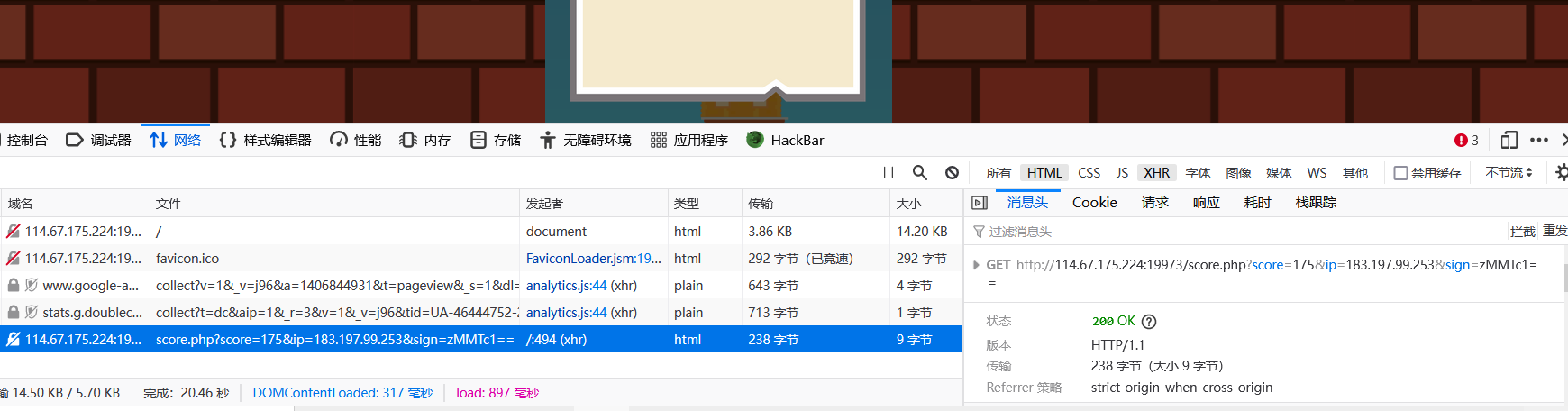Switch to the 性能 performance tab
Screen dimensions: 1568x411
[356, 141]
